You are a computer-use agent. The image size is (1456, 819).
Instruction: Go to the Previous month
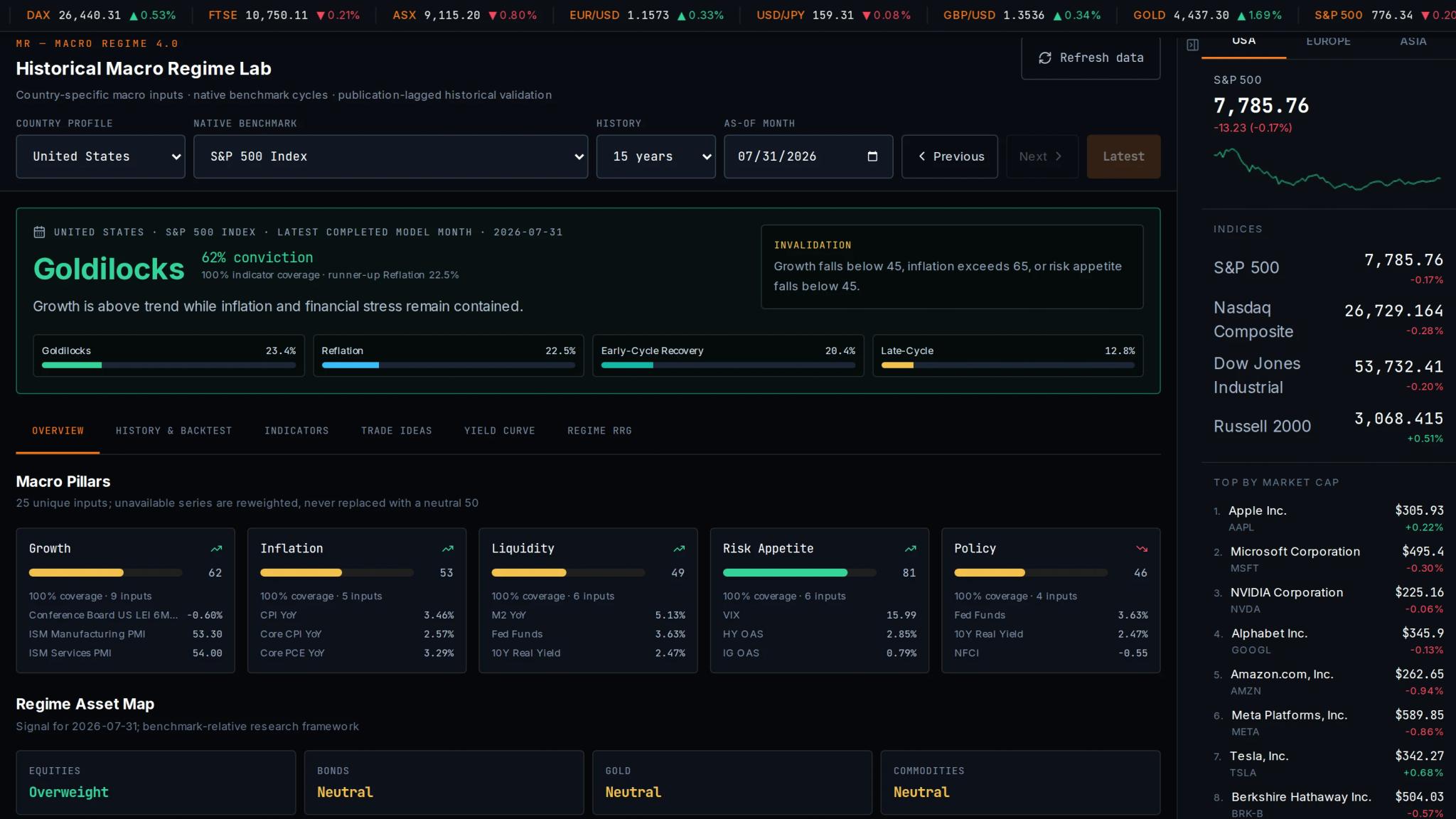[x=950, y=156]
